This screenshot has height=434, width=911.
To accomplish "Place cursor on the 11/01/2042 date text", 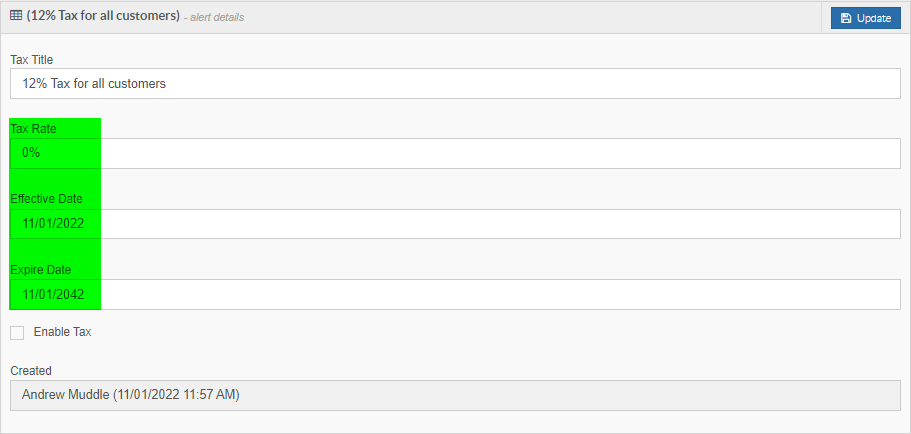I will pos(53,295).
